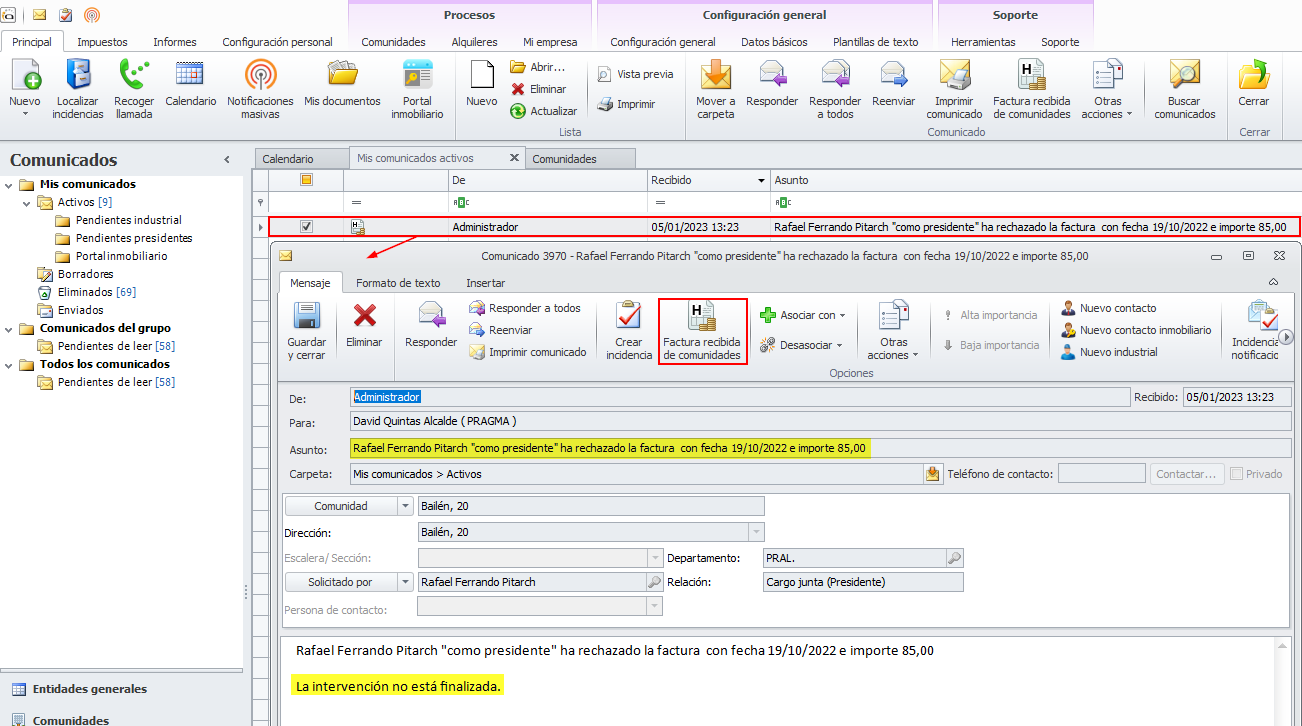This screenshot has width=1302, height=726.
Task: Open the Solicitado por dropdown arrow
Action: 405,582
